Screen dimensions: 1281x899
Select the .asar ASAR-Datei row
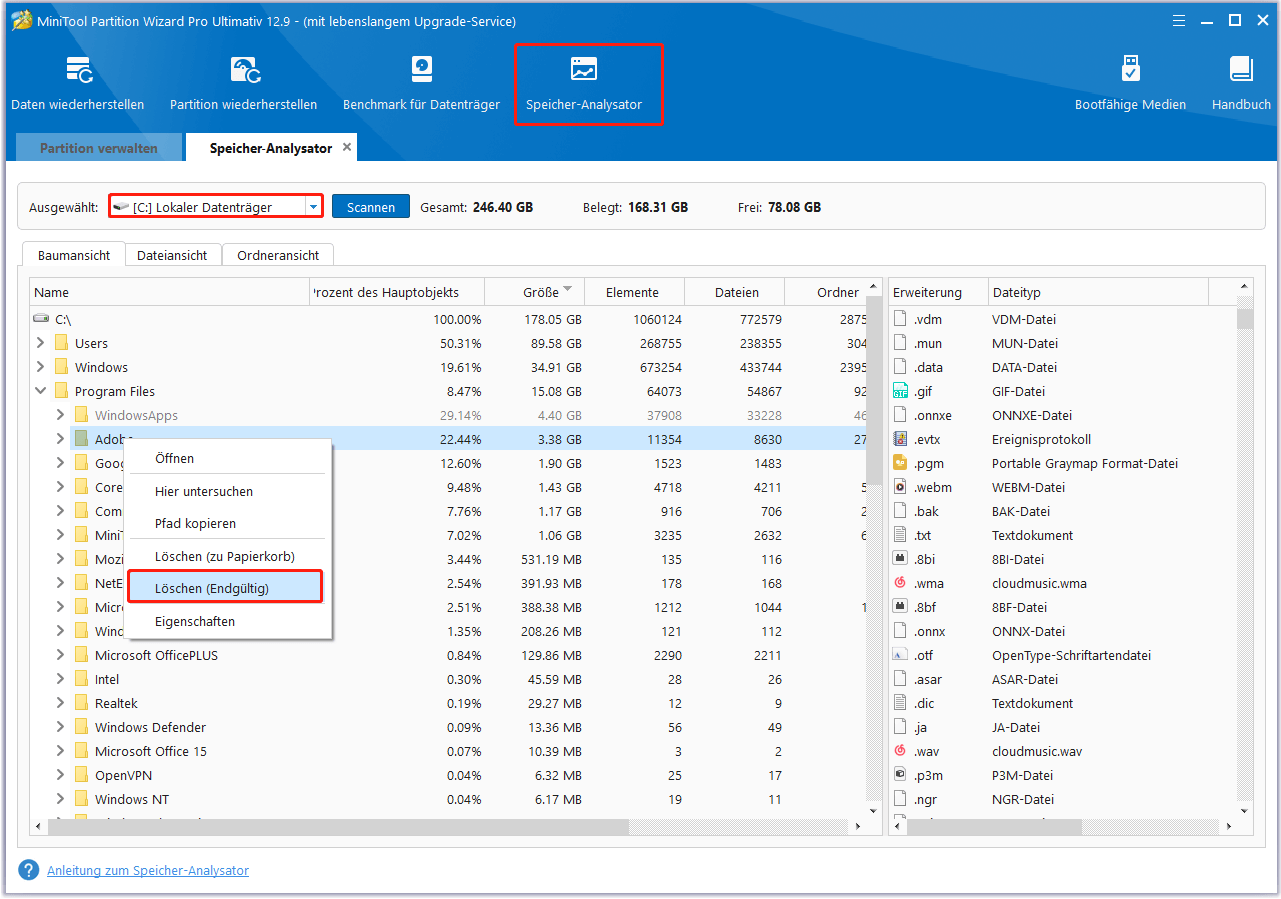pyautogui.click(x=1063, y=679)
